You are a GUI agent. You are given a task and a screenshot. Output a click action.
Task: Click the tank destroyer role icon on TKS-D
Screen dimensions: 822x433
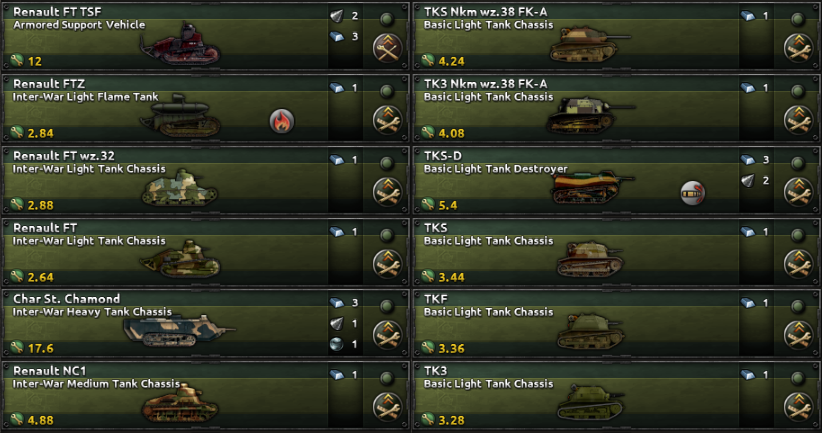(693, 193)
